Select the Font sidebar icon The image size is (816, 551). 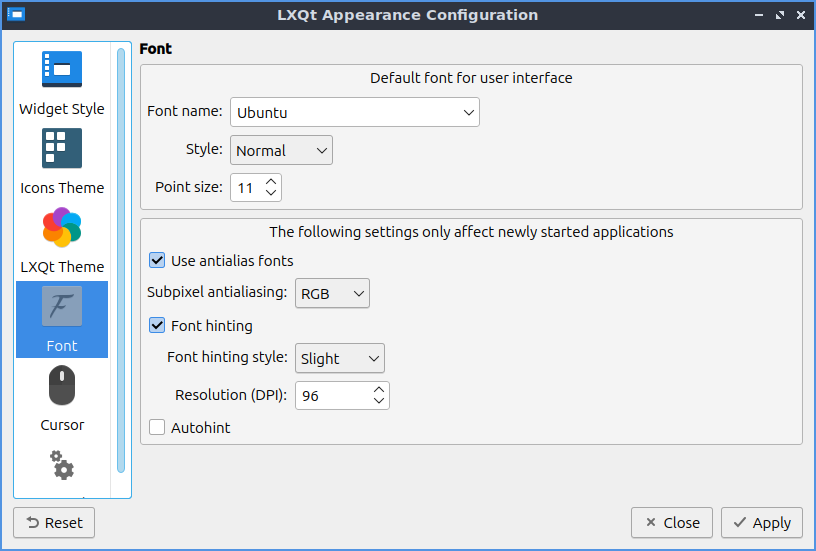[x=62, y=307]
